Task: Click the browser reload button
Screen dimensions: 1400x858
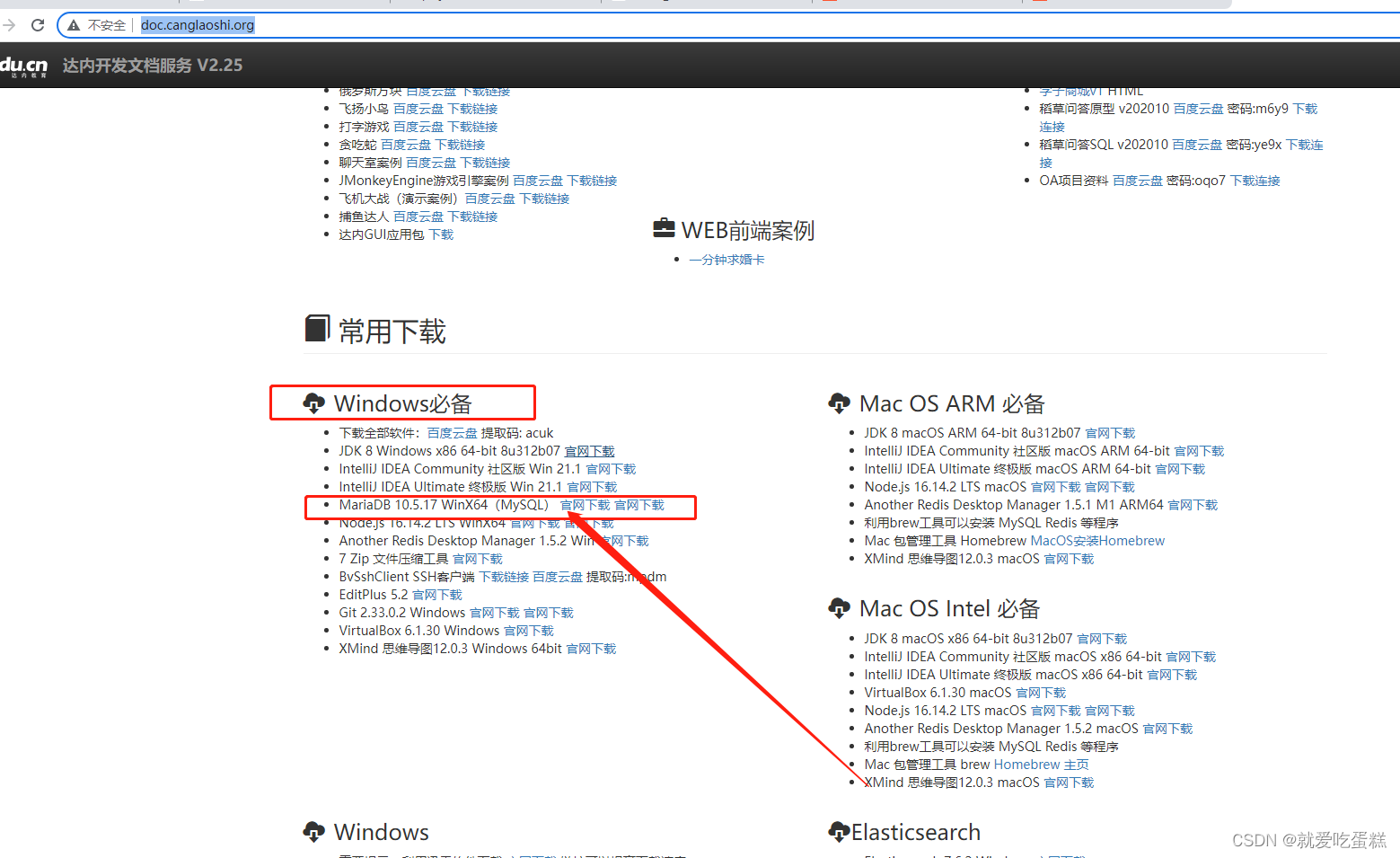Action: (38, 25)
